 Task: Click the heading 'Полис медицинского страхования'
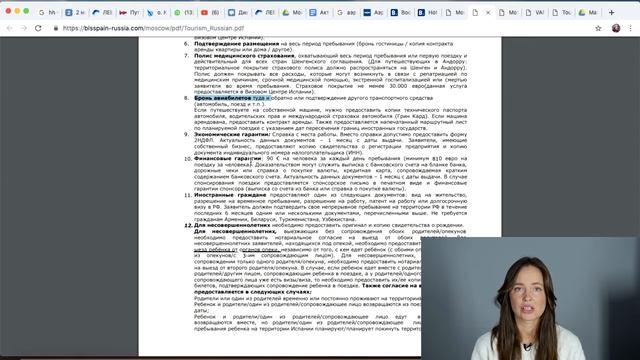coord(244,56)
